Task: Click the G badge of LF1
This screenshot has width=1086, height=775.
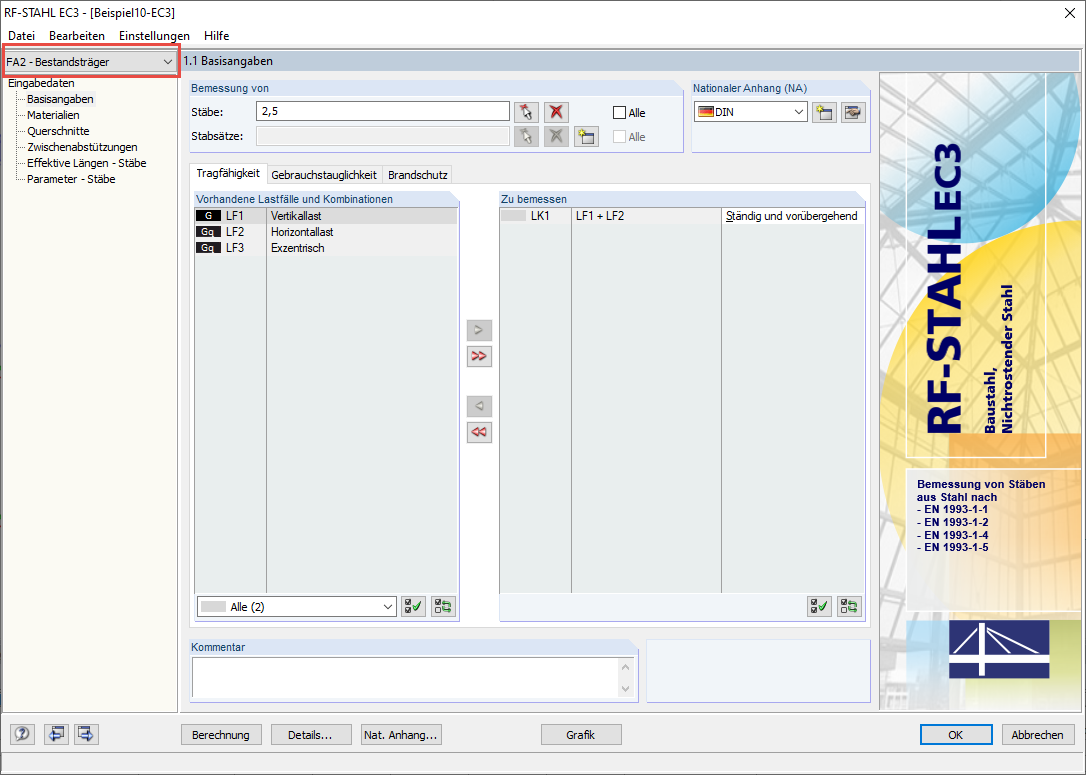Action: tap(208, 216)
